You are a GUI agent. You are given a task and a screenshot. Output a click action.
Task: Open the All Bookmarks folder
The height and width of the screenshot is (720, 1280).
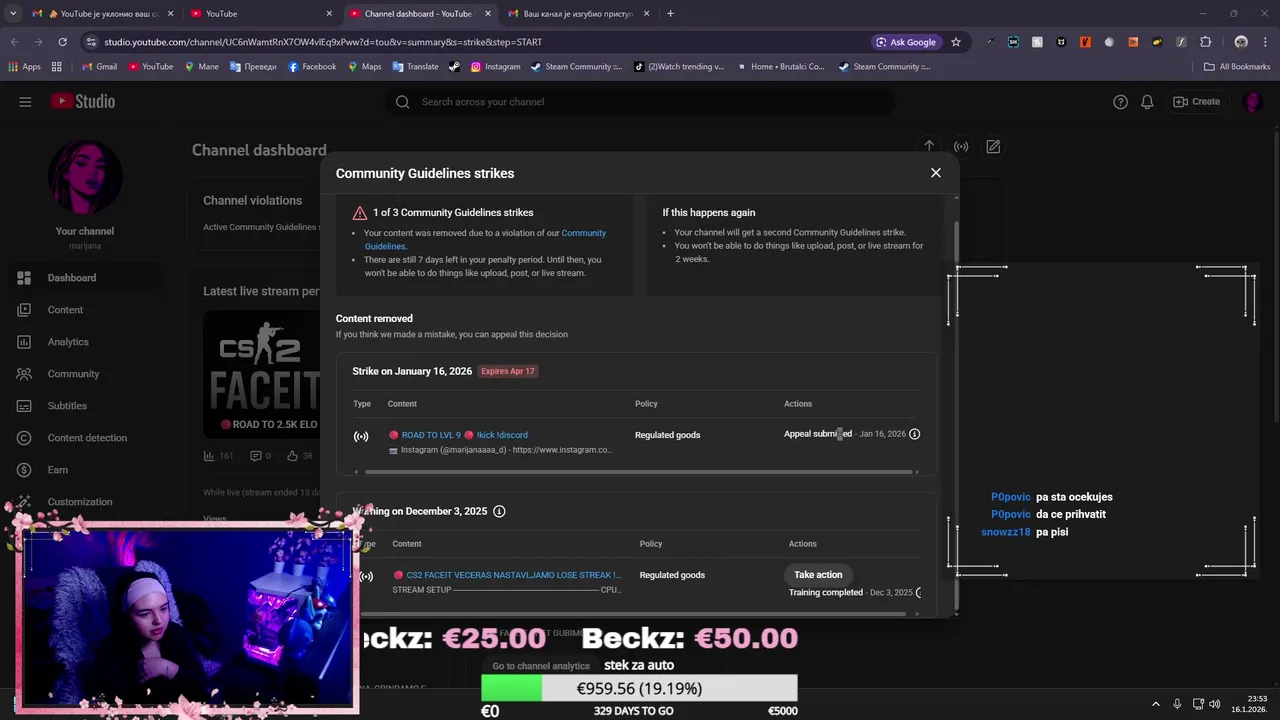coord(1237,67)
